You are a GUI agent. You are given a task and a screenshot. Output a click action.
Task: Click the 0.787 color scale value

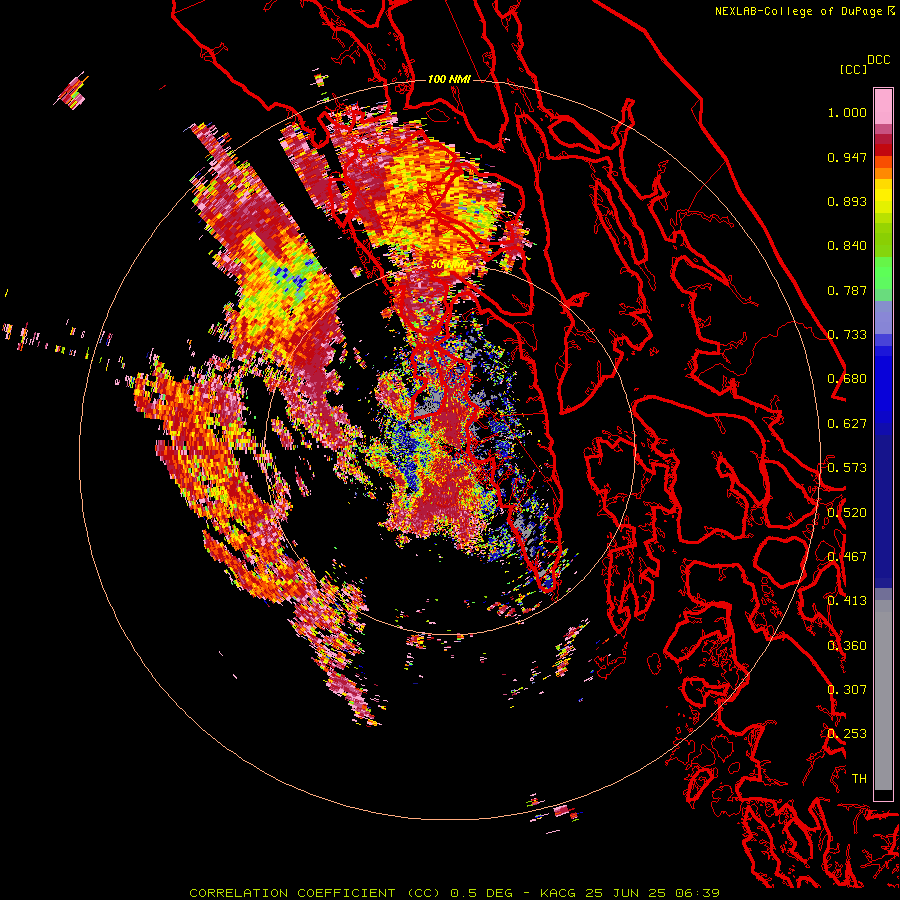point(847,290)
